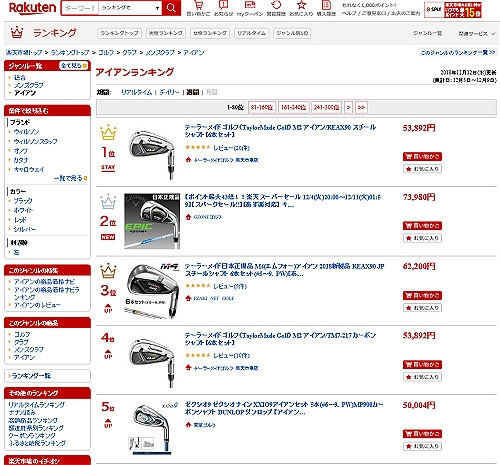Open the 4th place TaylorMade carbon shaft title
Viewport: 500px width, 465px height.
(x=280, y=339)
